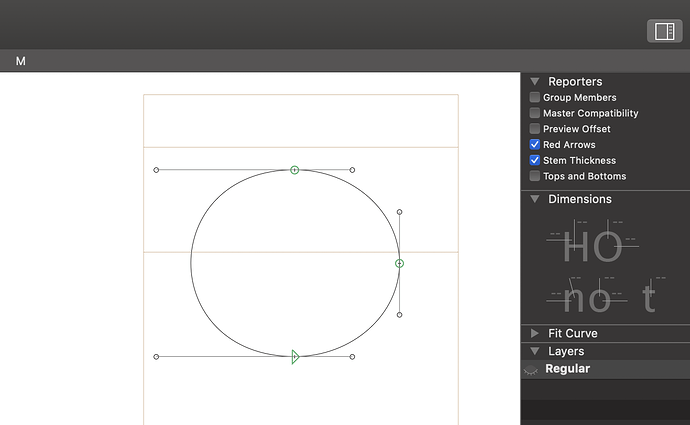The height and width of the screenshot is (425, 690).
Task: Enable the Tops and Bottoms reporter
Action: (x=535, y=176)
